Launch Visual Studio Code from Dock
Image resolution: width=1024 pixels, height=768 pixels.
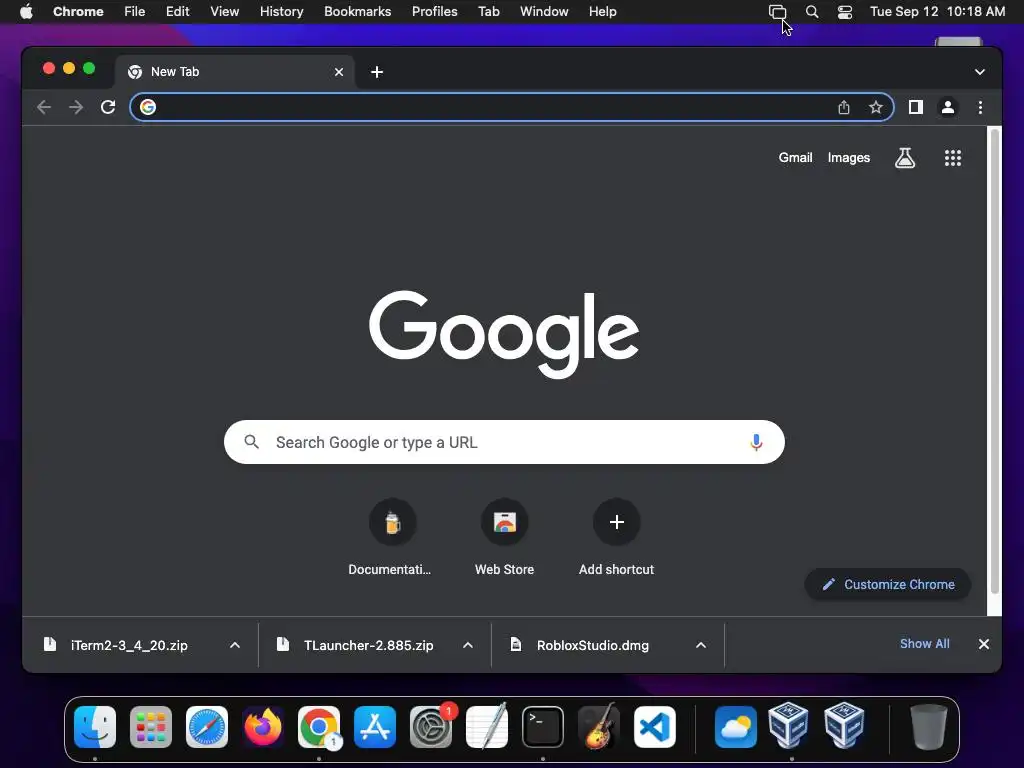pyautogui.click(x=655, y=726)
